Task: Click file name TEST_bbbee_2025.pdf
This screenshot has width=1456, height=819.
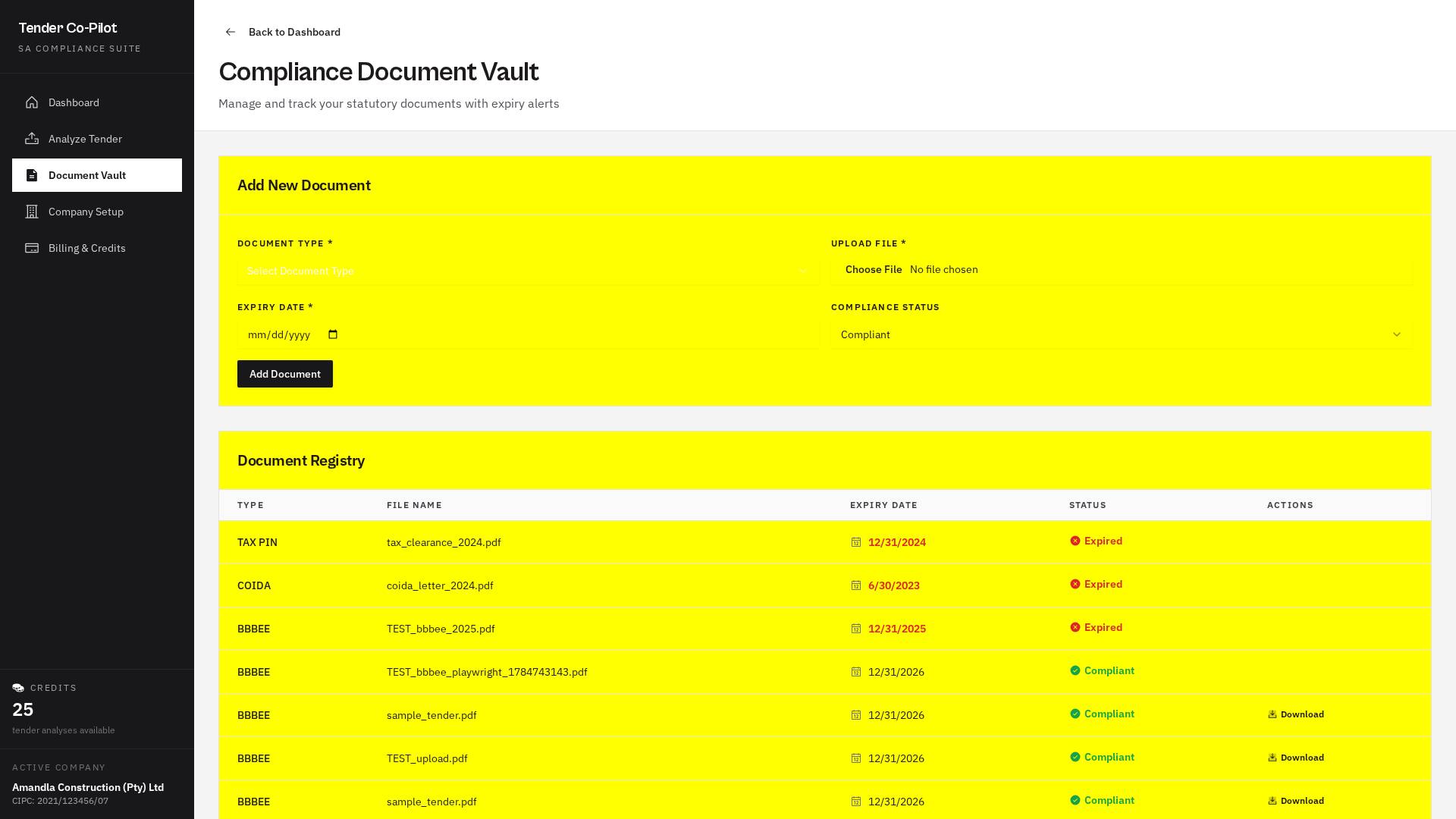Action: point(441,629)
